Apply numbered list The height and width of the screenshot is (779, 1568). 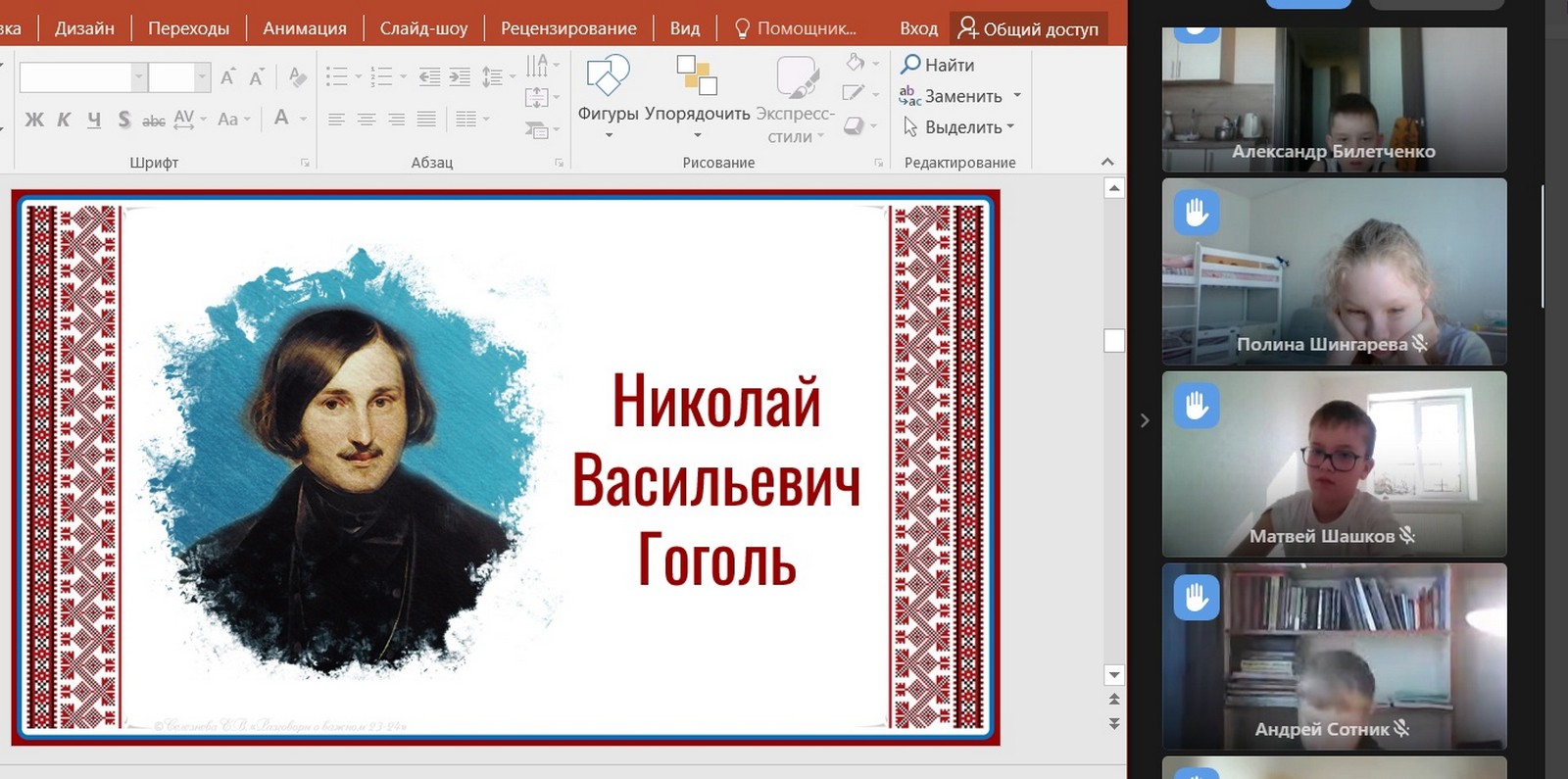[x=381, y=76]
